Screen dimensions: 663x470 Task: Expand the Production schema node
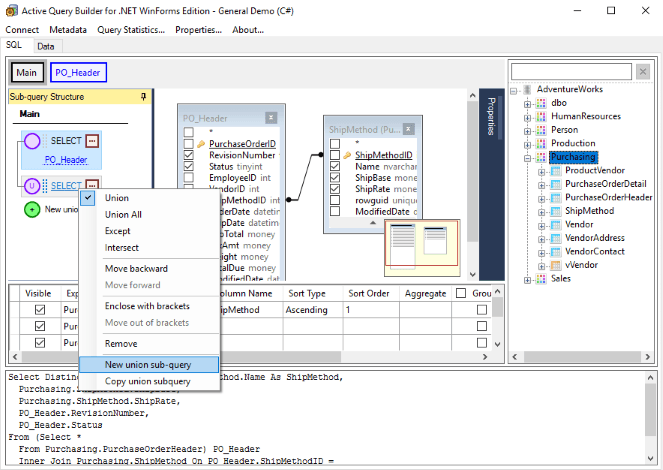(x=527, y=144)
